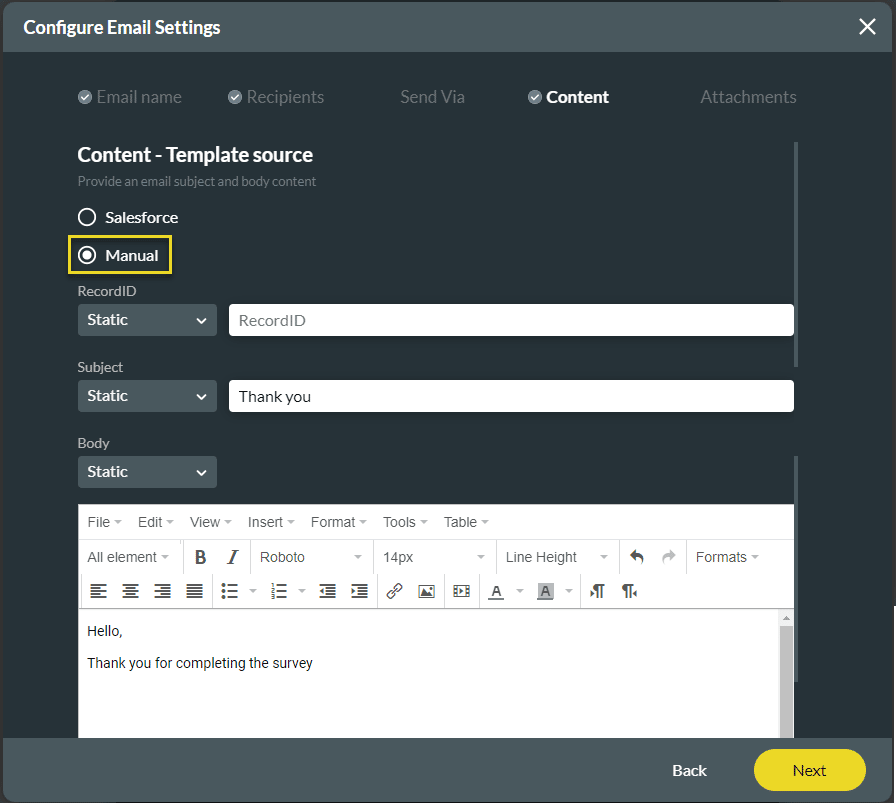Screen dimensions: 896x803
Task: Insert a link using the chain icon
Action: 394,591
